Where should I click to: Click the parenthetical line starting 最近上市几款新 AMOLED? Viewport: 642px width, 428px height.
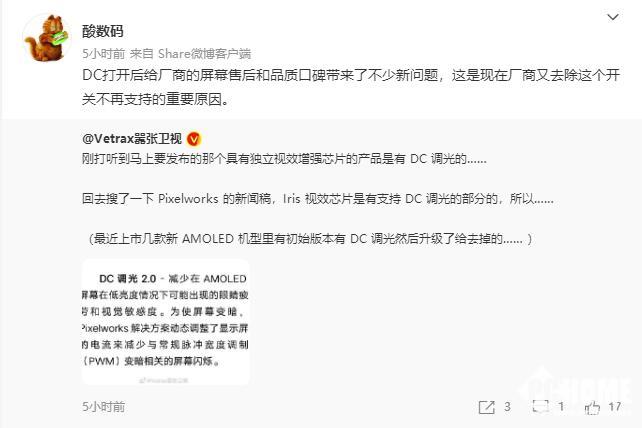(310, 239)
